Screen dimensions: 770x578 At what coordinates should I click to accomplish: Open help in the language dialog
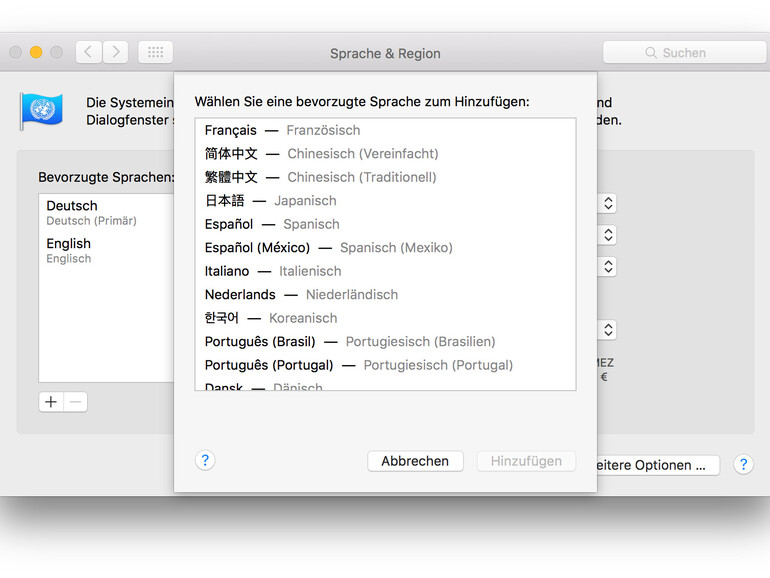click(x=205, y=460)
